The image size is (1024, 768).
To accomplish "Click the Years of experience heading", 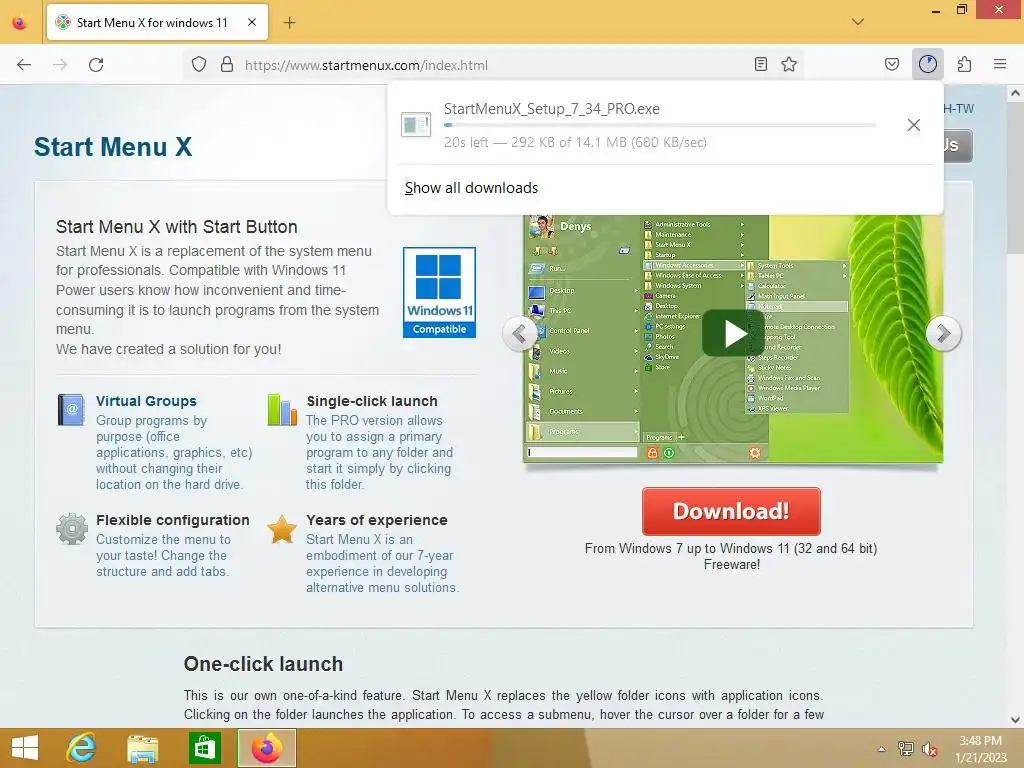I will click(377, 520).
